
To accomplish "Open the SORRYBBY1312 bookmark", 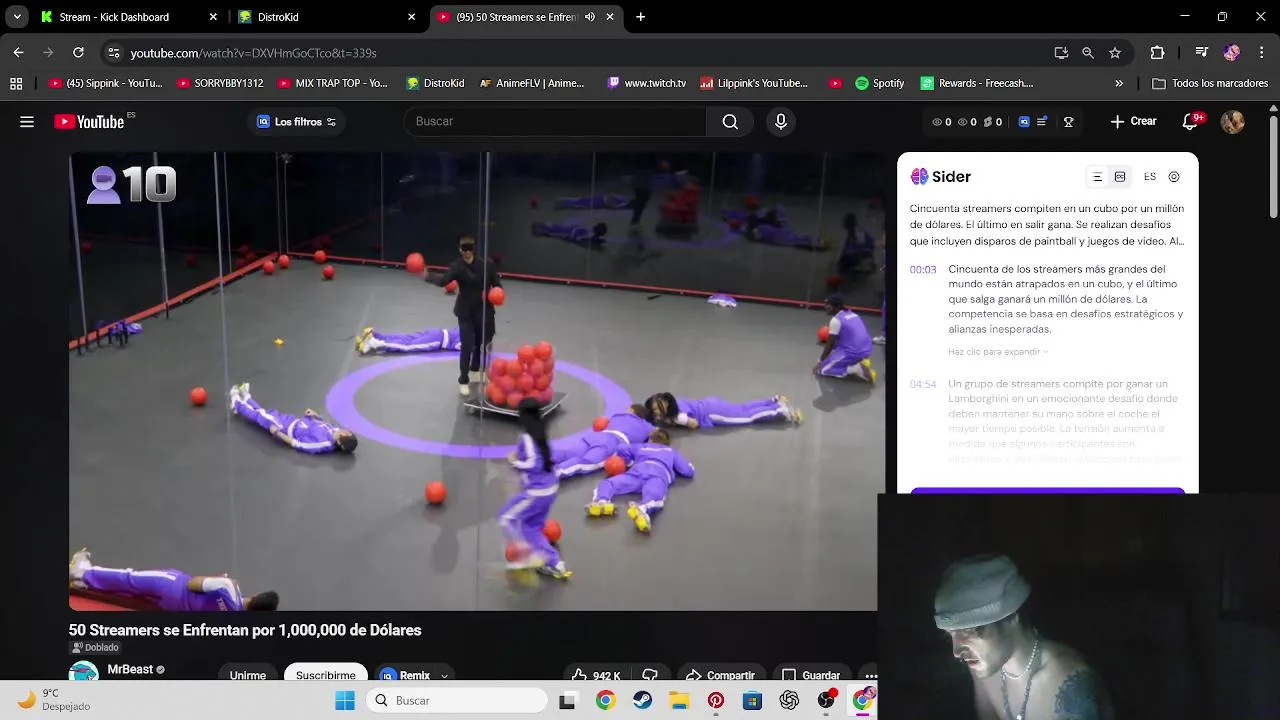I will click(x=218, y=84).
